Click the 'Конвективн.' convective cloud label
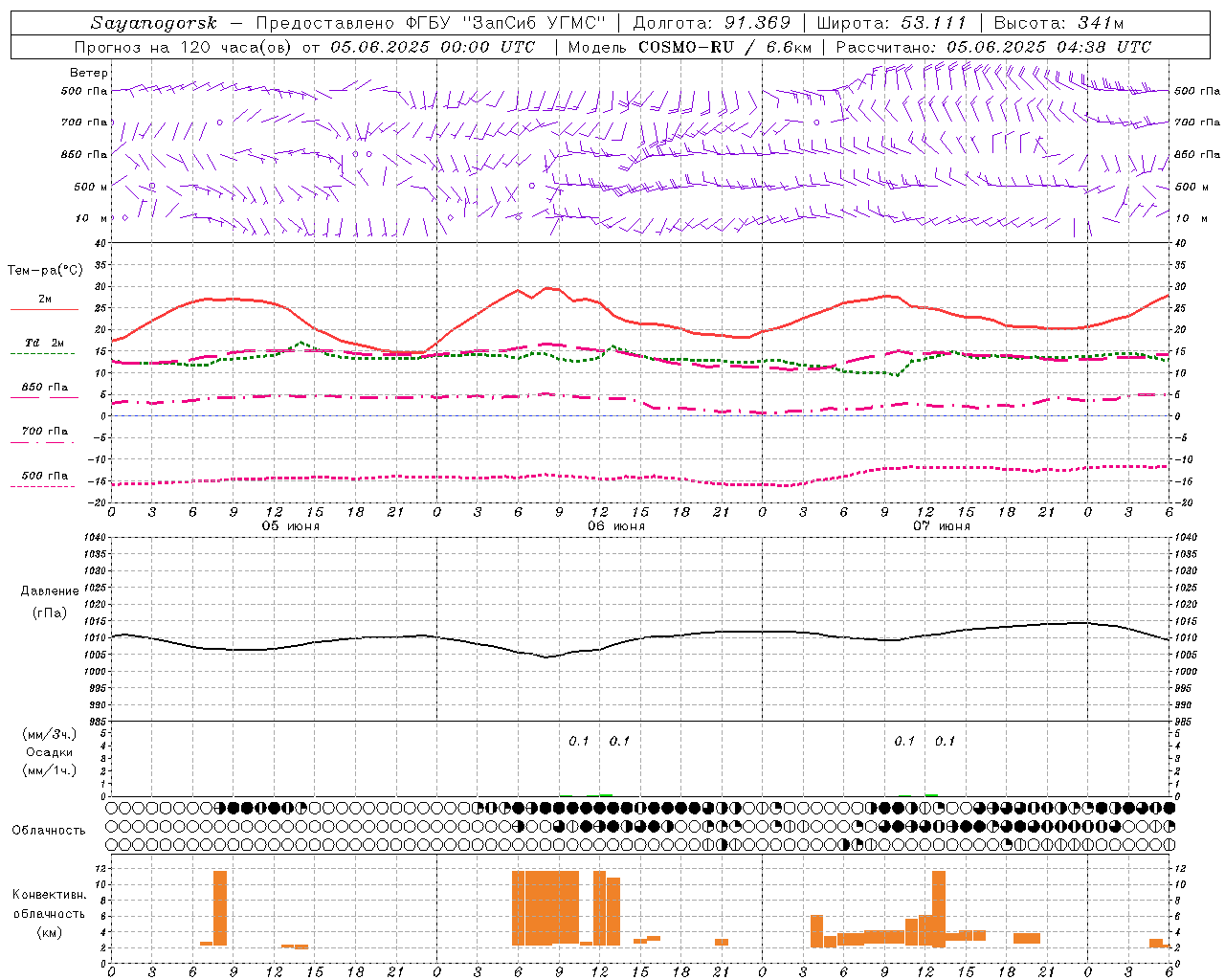 point(49,895)
